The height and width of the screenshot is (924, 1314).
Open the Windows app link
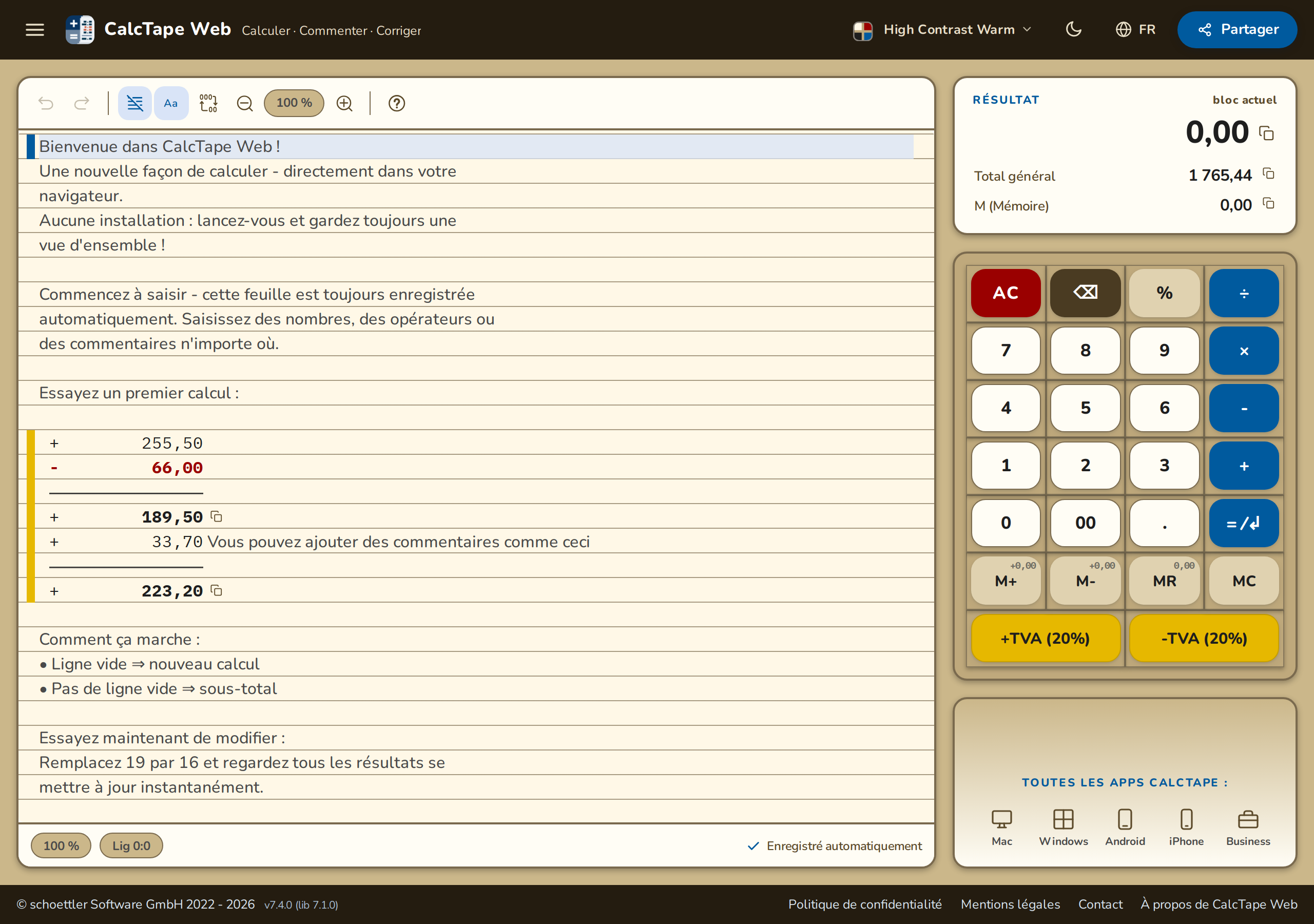1064,827
